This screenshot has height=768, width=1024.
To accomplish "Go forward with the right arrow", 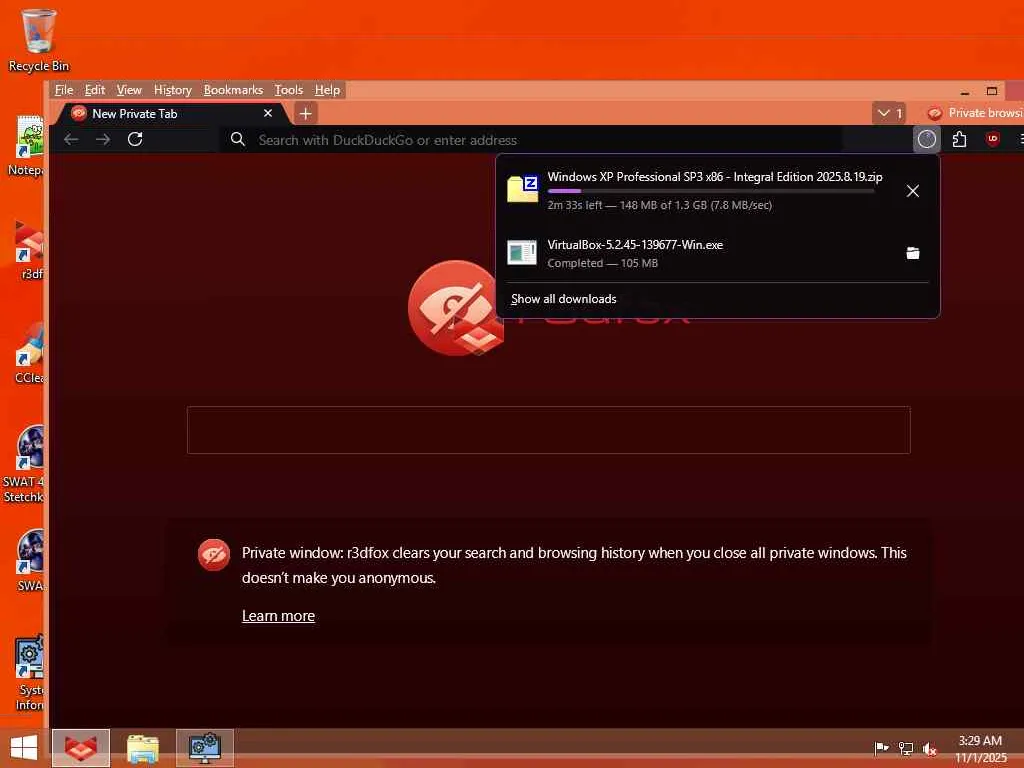I will [x=103, y=139].
